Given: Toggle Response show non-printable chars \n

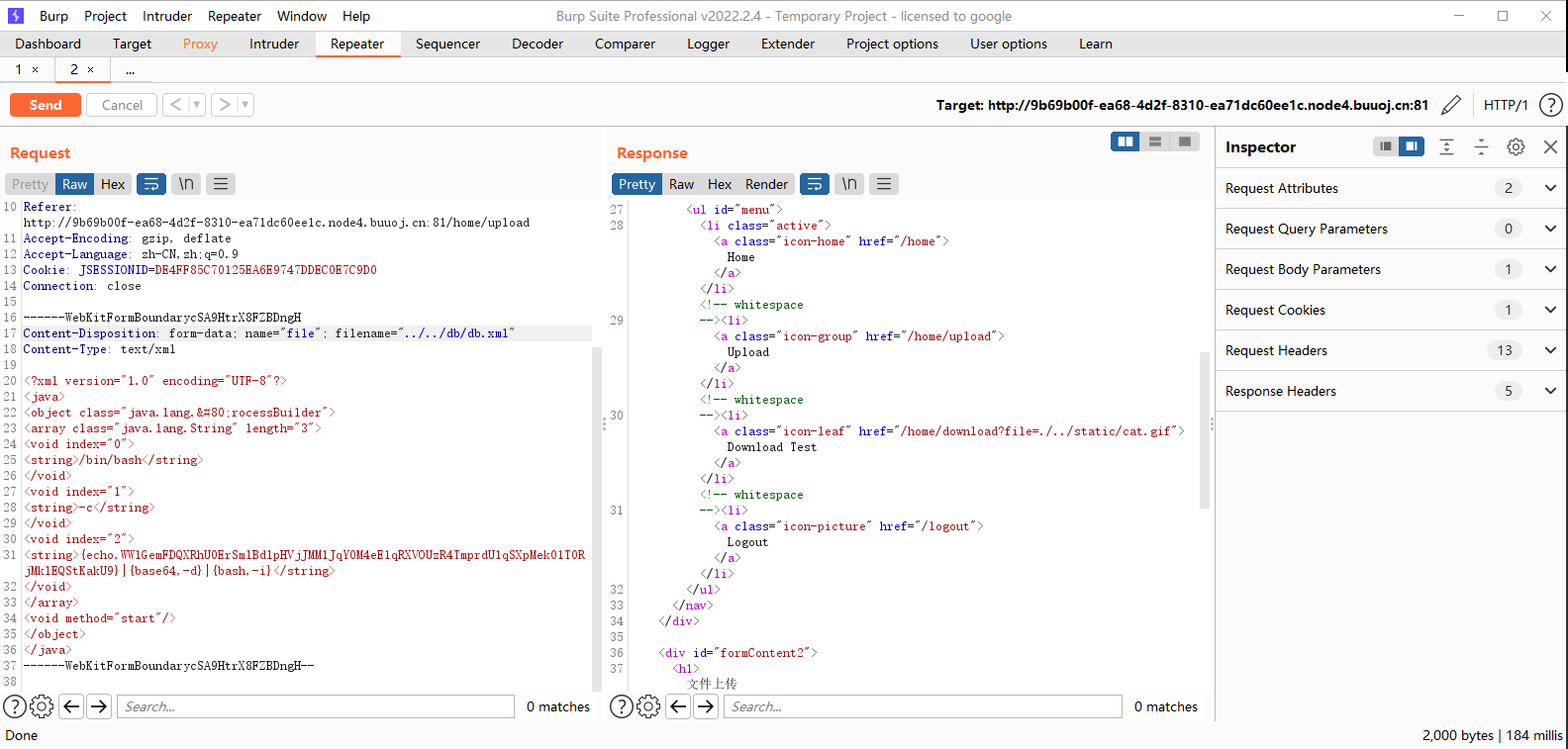Looking at the screenshot, I should coord(849,184).
